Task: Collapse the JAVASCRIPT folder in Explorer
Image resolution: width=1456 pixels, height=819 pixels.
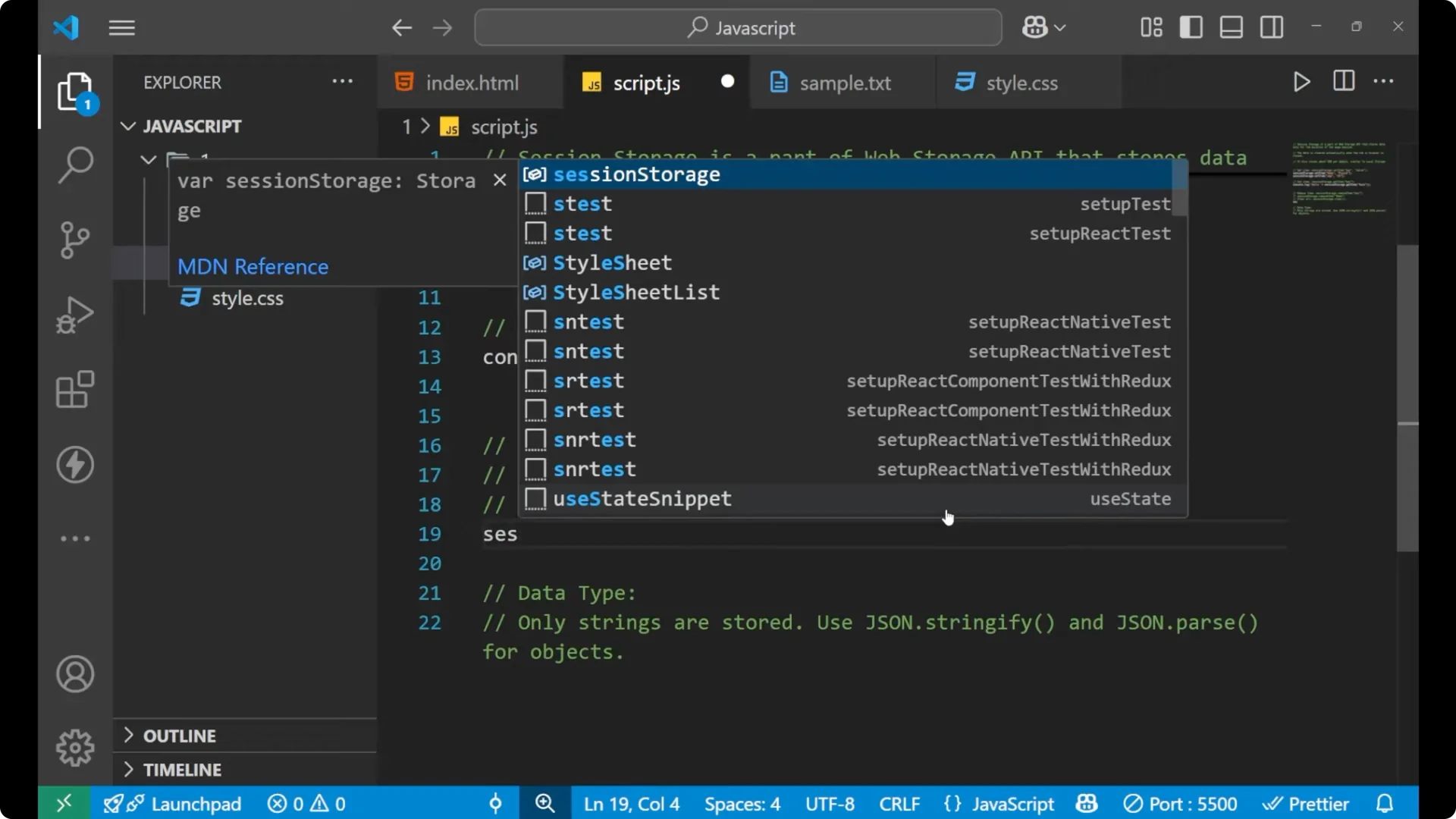Action: coord(127,126)
